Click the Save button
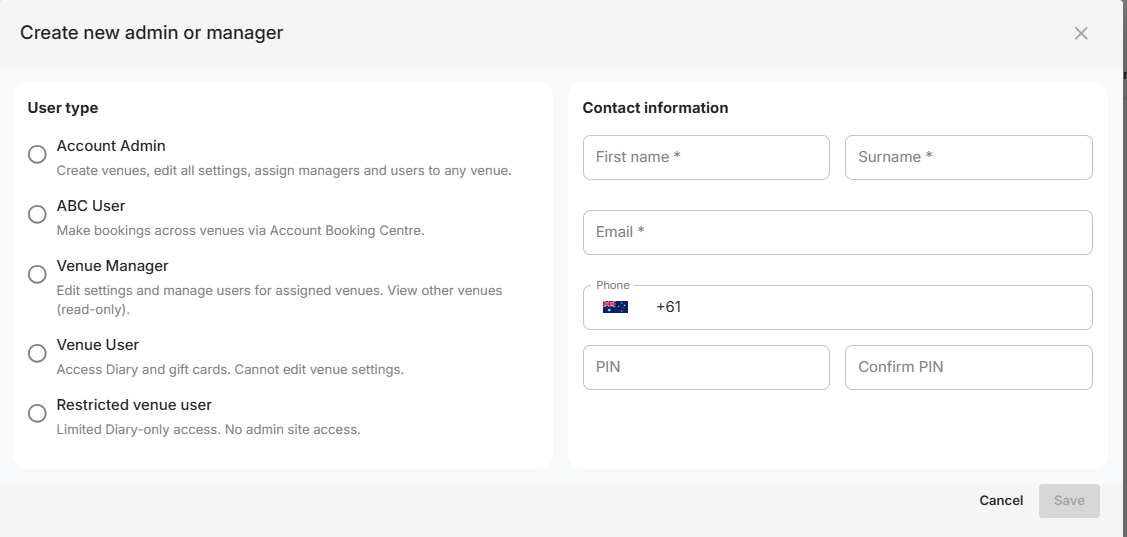 (x=1068, y=500)
